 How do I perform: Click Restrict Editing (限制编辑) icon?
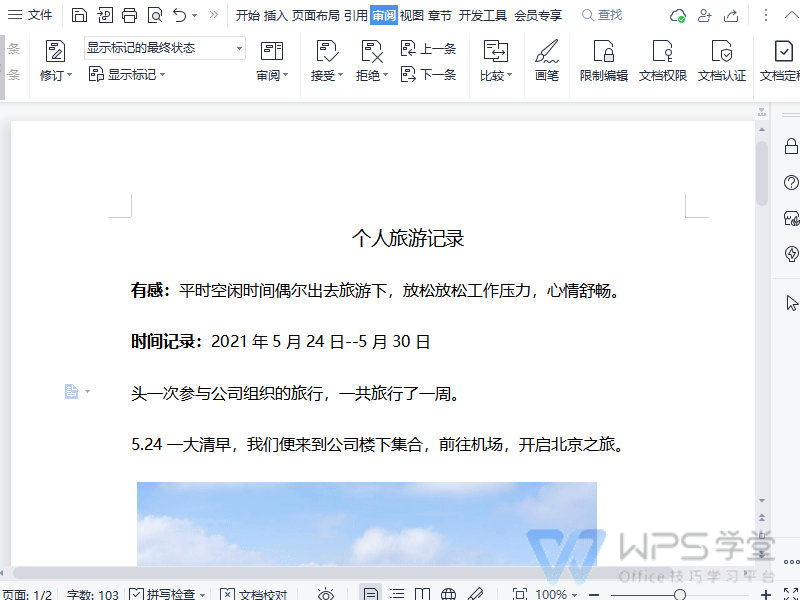click(x=604, y=51)
